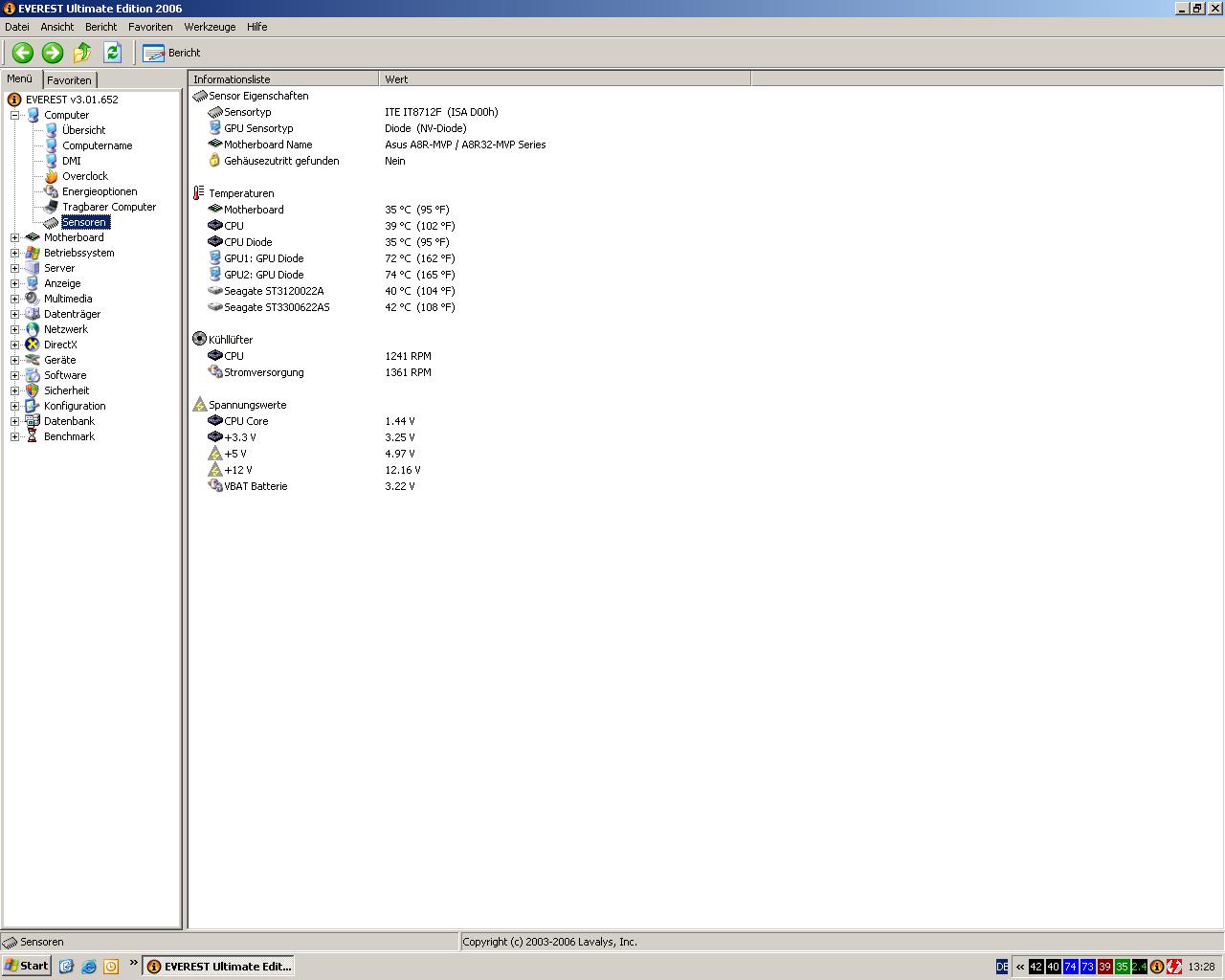Click the tray expand chevron arrow
The height and width of the screenshot is (980, 1225).
tap(1020, 967)
